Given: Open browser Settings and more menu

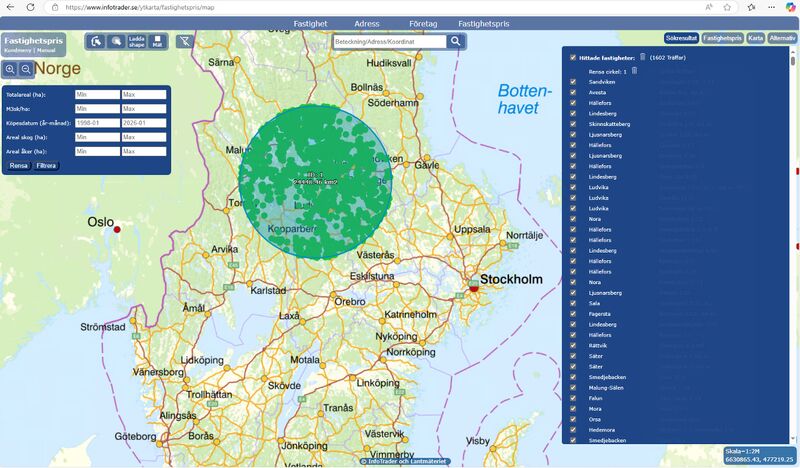Looking at the screenshot, I should pos(773,7).
